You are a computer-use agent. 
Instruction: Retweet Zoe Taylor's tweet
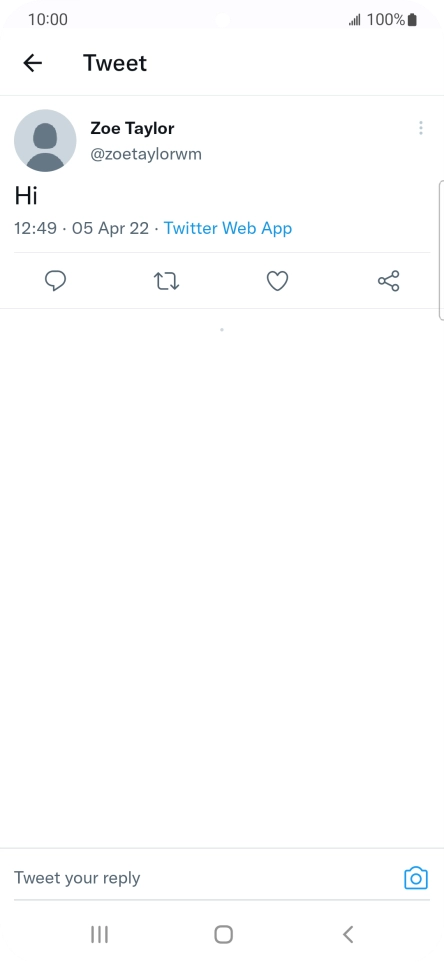click(x=166, y=282)
